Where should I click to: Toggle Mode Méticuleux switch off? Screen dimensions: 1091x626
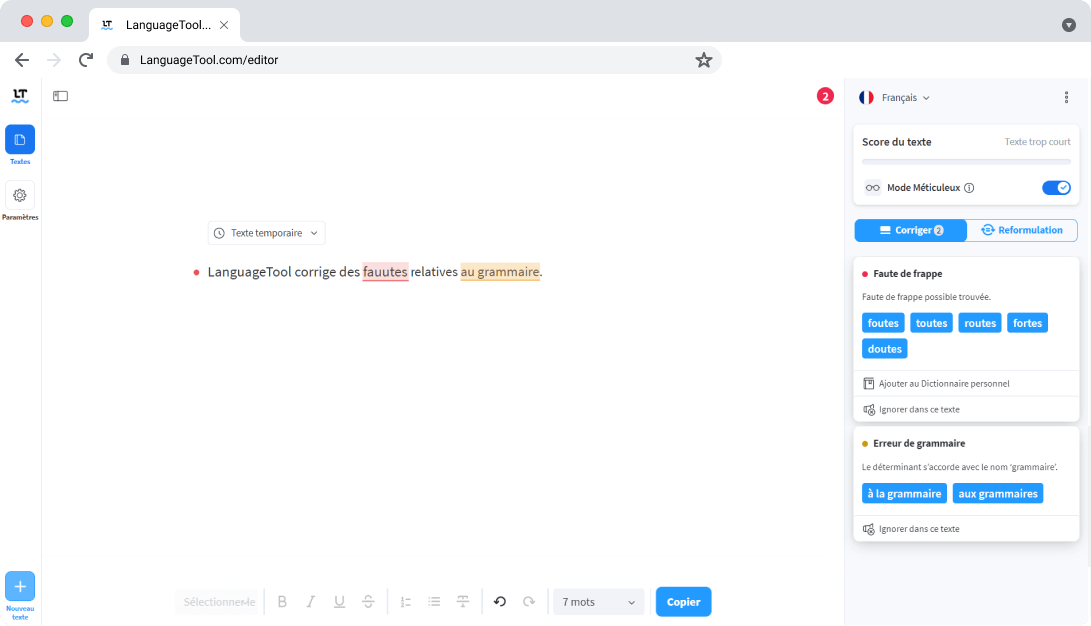(1056, 188)
